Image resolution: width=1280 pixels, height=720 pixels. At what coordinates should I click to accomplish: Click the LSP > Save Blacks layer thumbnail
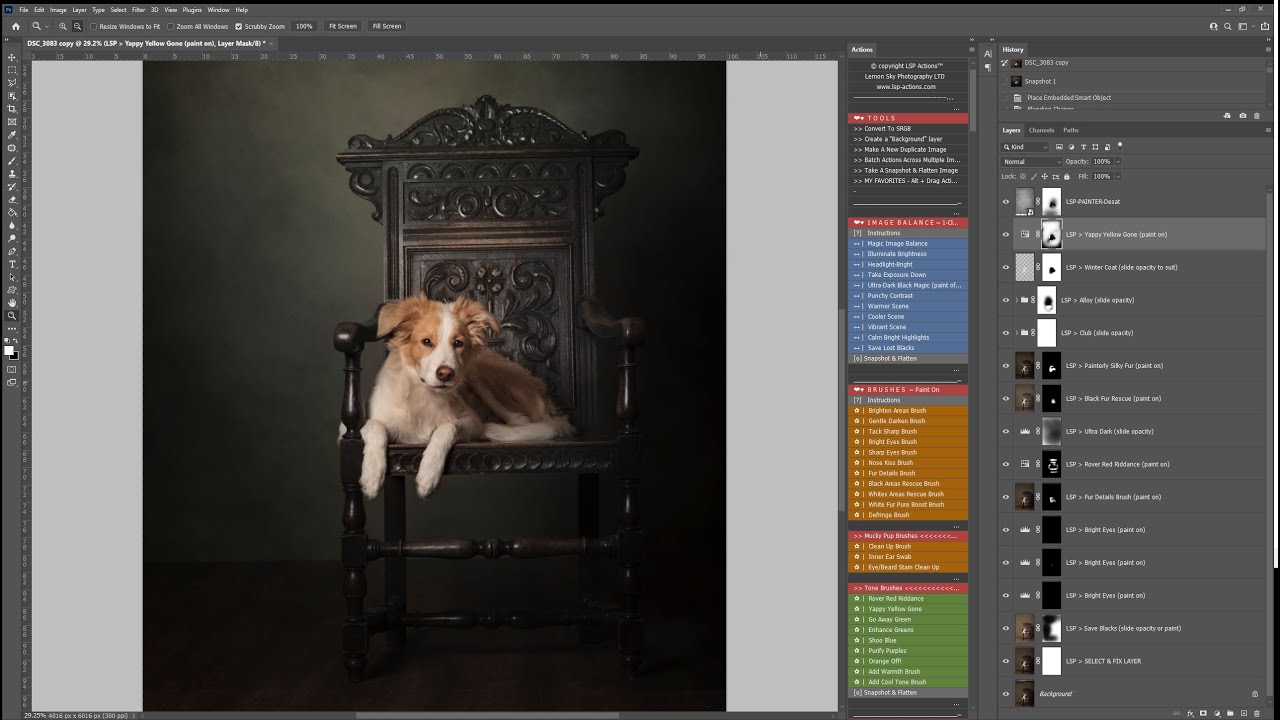pos(1024,628)
